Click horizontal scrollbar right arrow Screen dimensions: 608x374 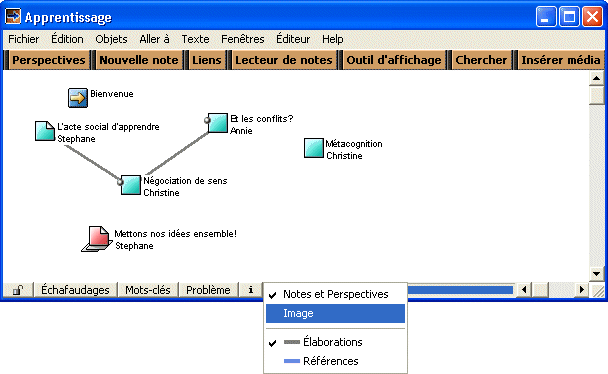[581, 290]
